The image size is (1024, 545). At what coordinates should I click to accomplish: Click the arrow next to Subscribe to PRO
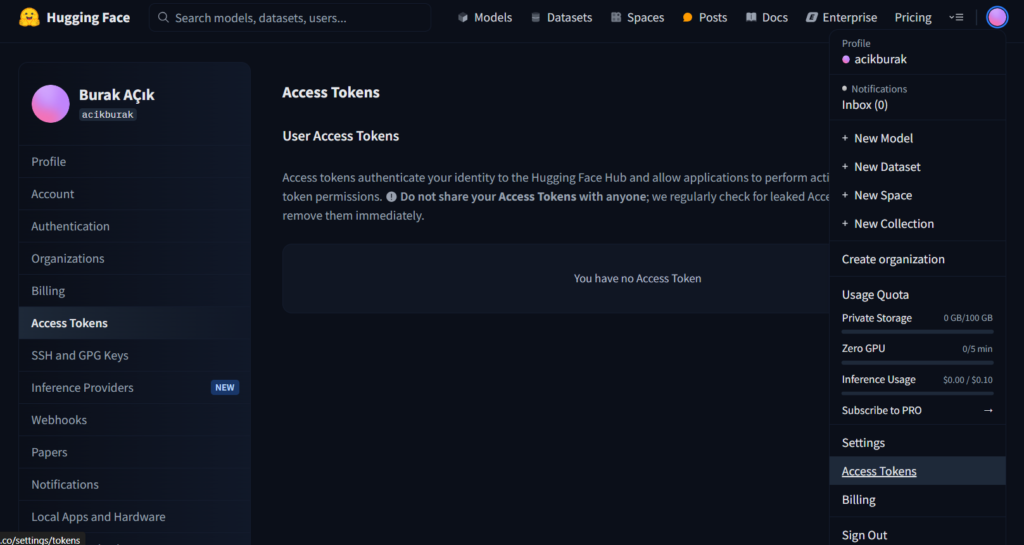click(x=988, y=411)
